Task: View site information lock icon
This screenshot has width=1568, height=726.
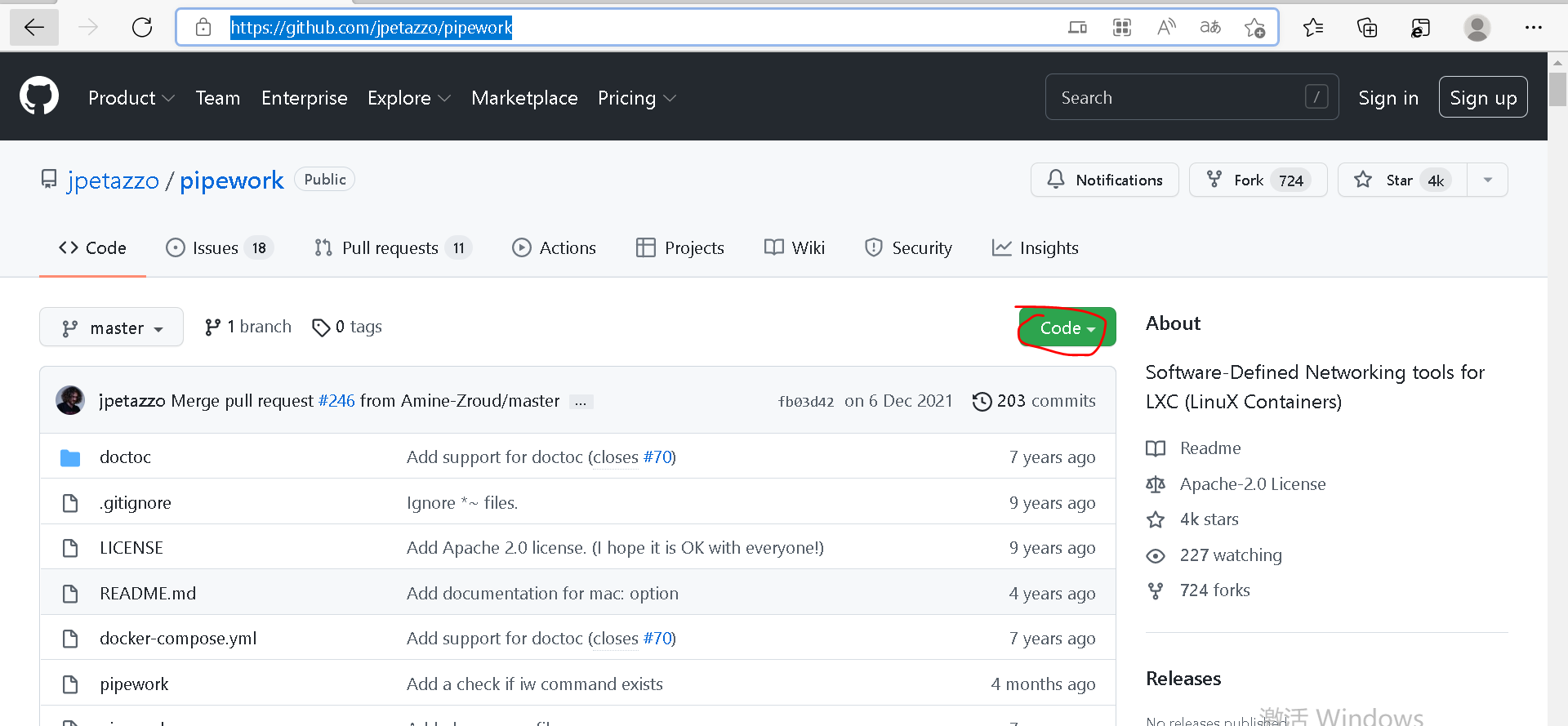Action: click(203, 28)
